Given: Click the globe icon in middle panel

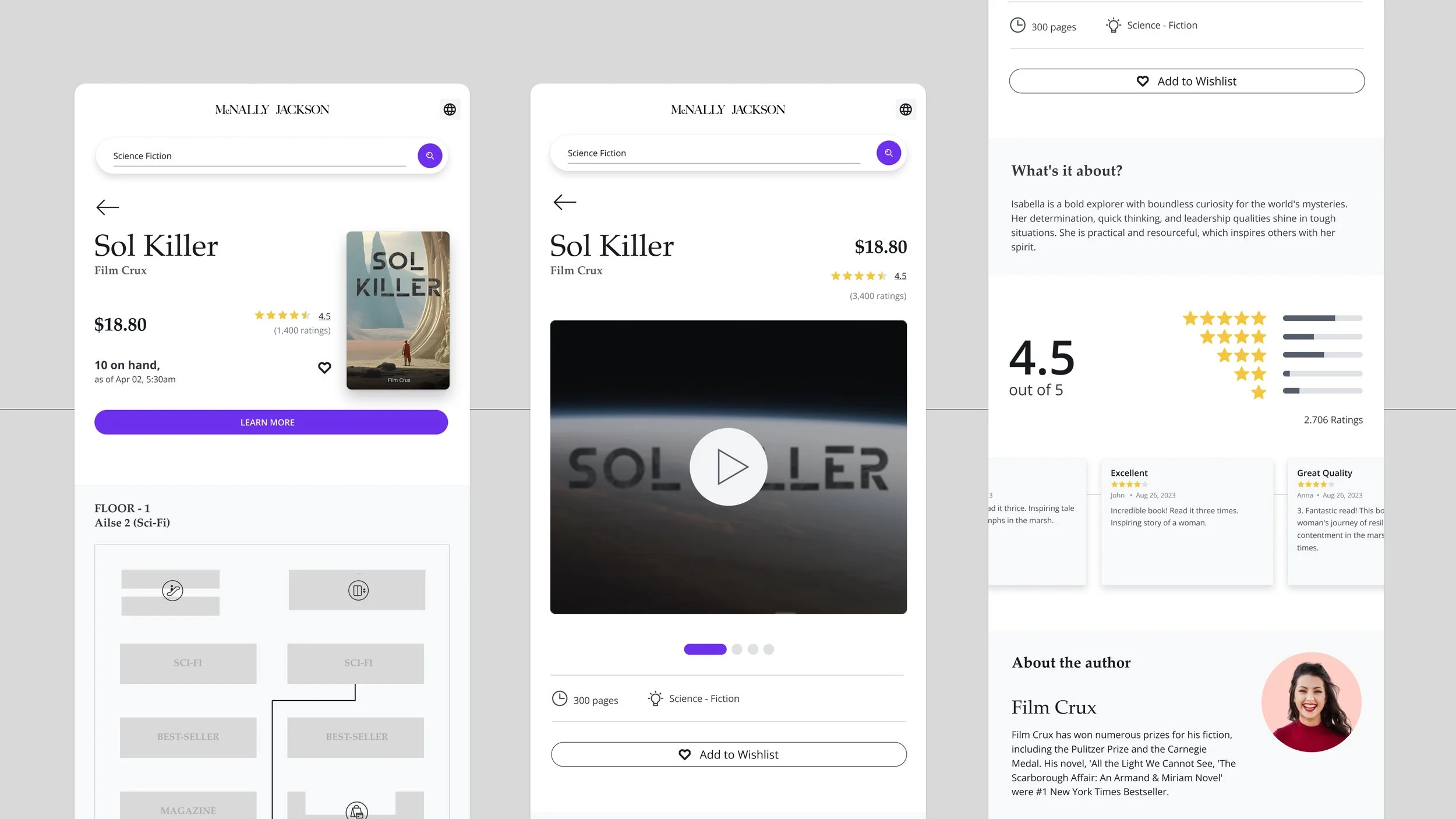Looking at the screenshot, I should [x=906, y=110].
